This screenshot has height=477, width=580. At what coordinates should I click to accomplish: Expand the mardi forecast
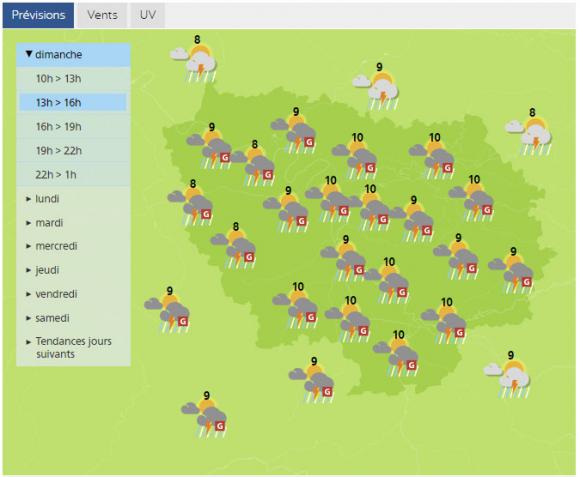click(x=73, y=223)
